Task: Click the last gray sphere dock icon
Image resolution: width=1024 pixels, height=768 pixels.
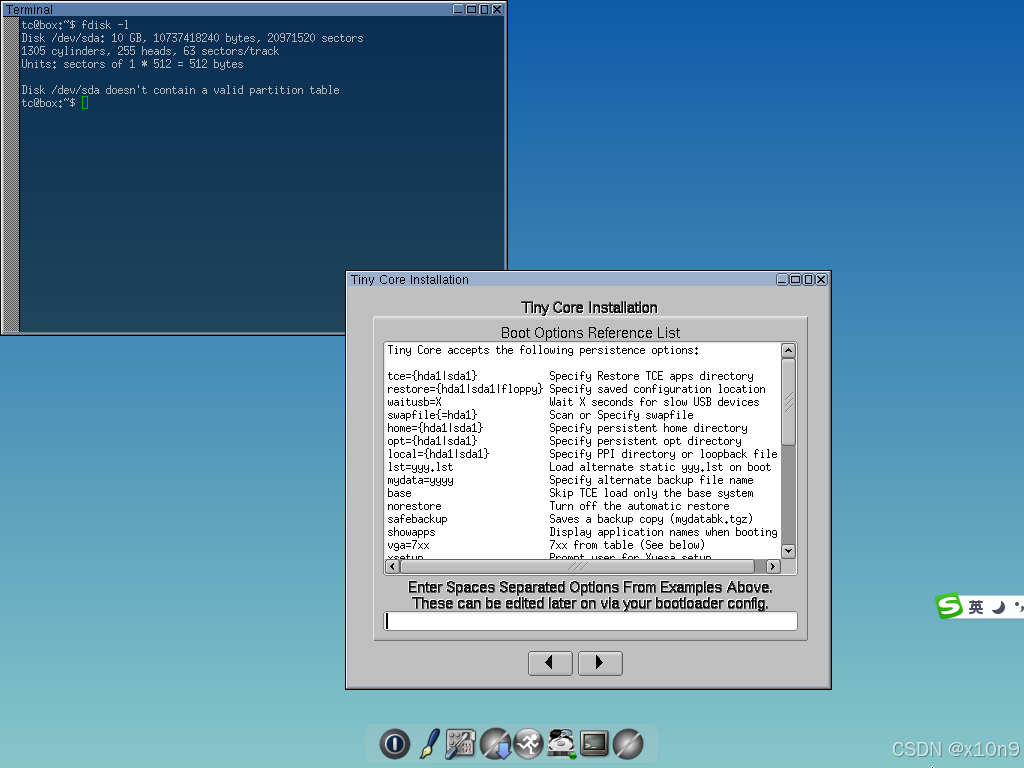Action: [x=628, y=744]
